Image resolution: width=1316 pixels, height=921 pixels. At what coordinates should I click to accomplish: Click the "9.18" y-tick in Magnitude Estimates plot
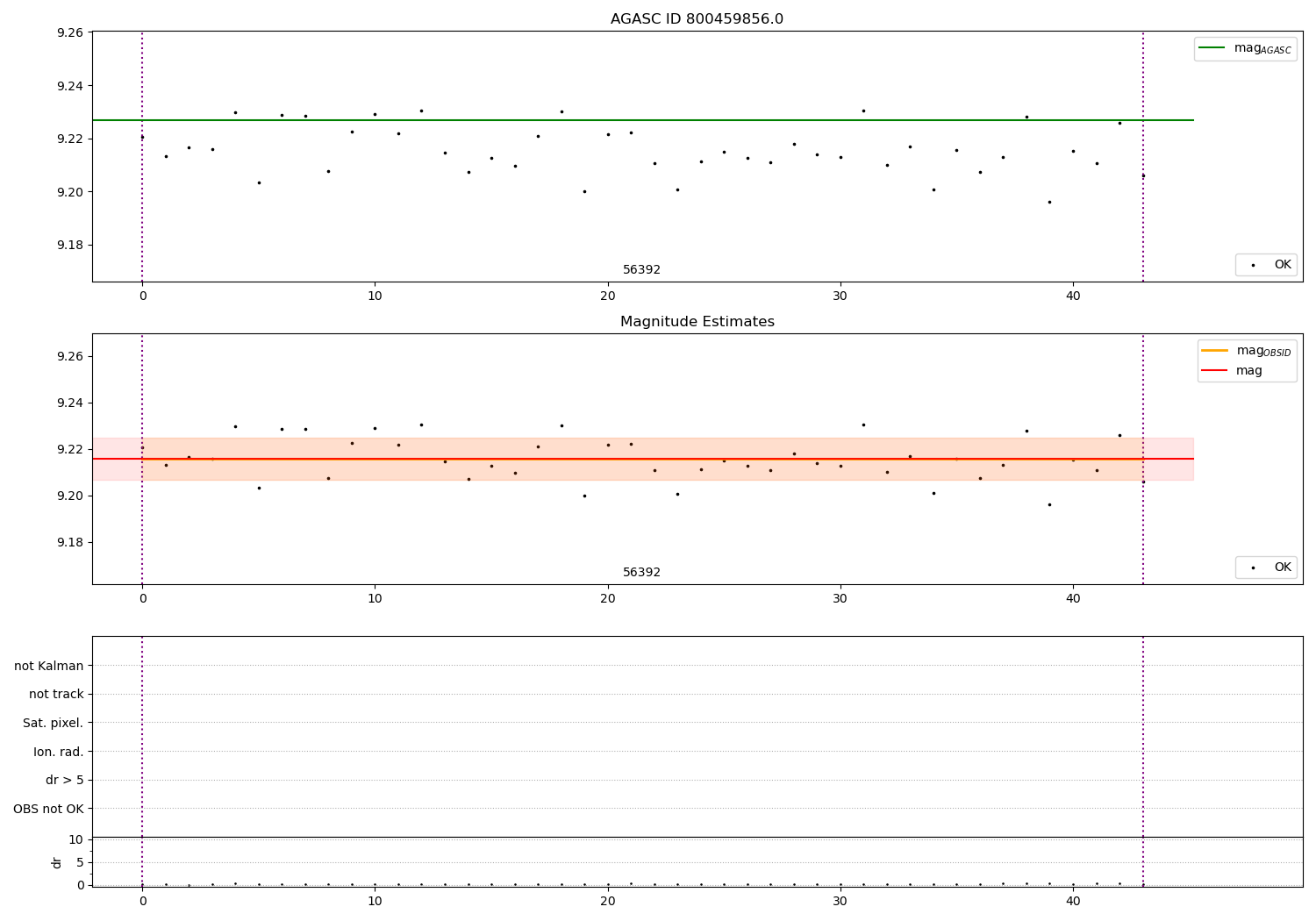(x=69, y=543)
